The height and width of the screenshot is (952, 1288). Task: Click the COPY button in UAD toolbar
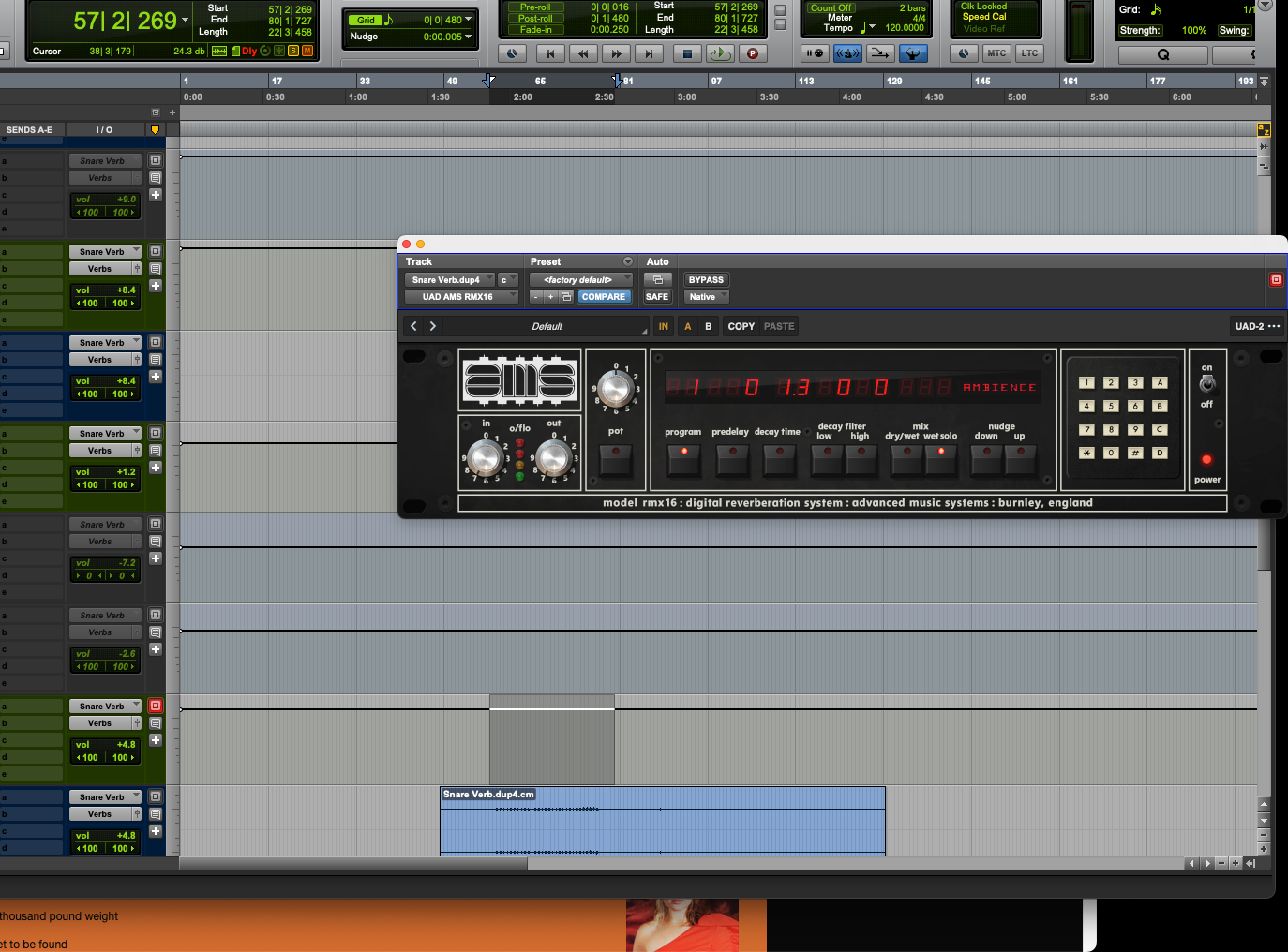click(x=741, y=326)
